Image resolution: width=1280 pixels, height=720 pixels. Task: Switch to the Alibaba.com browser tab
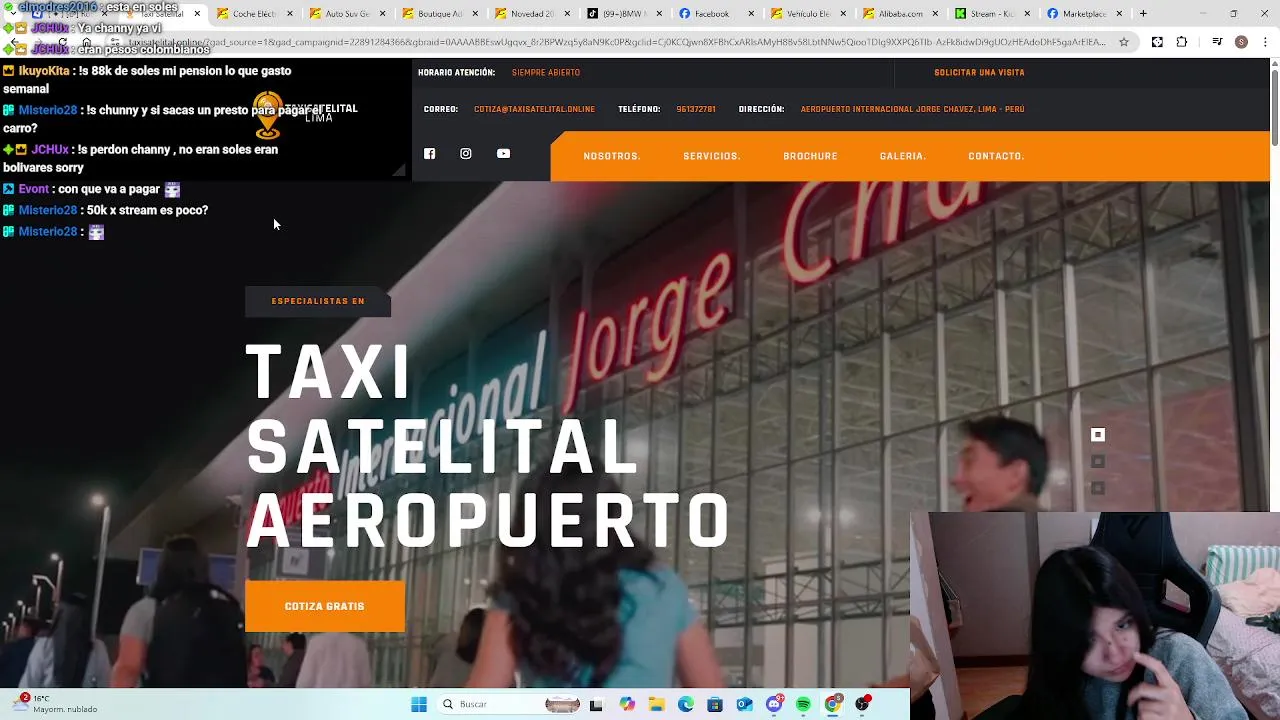click(898, 14)
